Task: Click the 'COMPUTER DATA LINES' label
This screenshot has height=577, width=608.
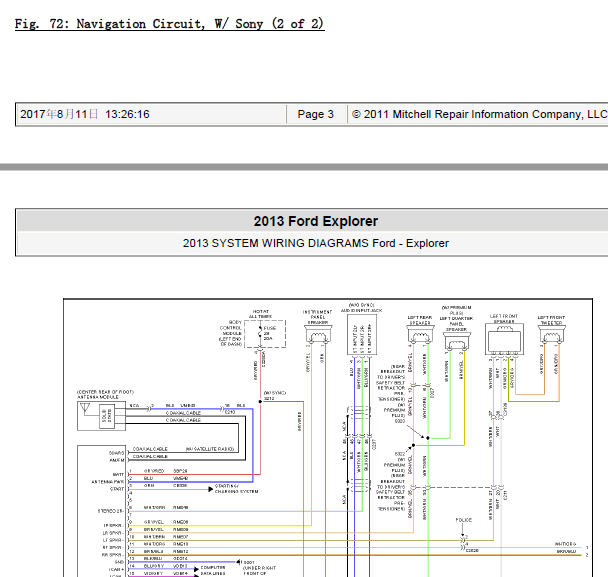Action: [213, 570]
